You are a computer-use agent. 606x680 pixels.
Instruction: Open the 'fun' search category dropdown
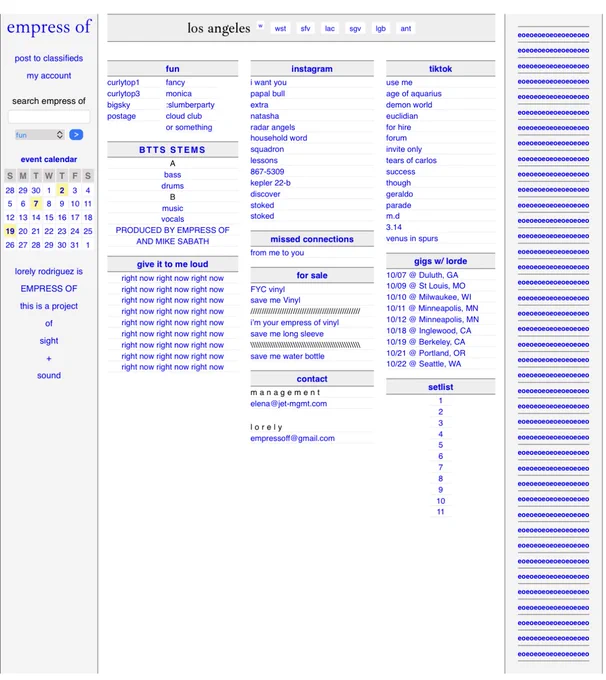[x=39, y=135]
